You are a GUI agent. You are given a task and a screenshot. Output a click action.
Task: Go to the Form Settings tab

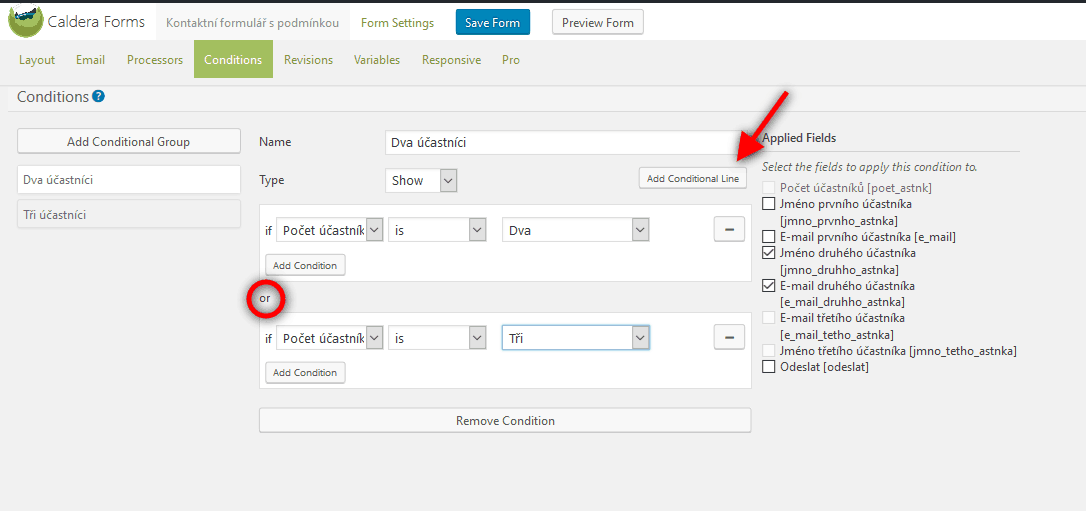pos(397,23)
